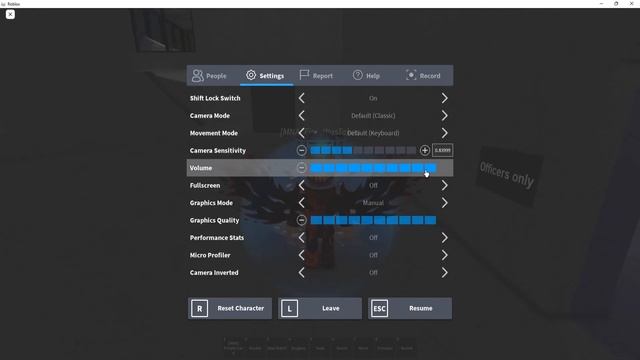Image resolution: width=640 pixels, height=360 pixels.
Task: Toggle Camera Inverted with left arrow
Action: tap(301, 273)
